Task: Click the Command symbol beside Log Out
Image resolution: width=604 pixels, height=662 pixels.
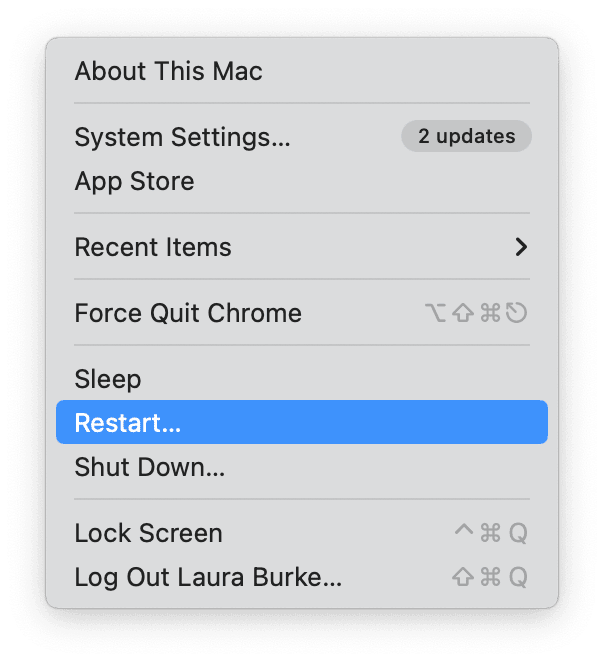Action: click(490, 578)
